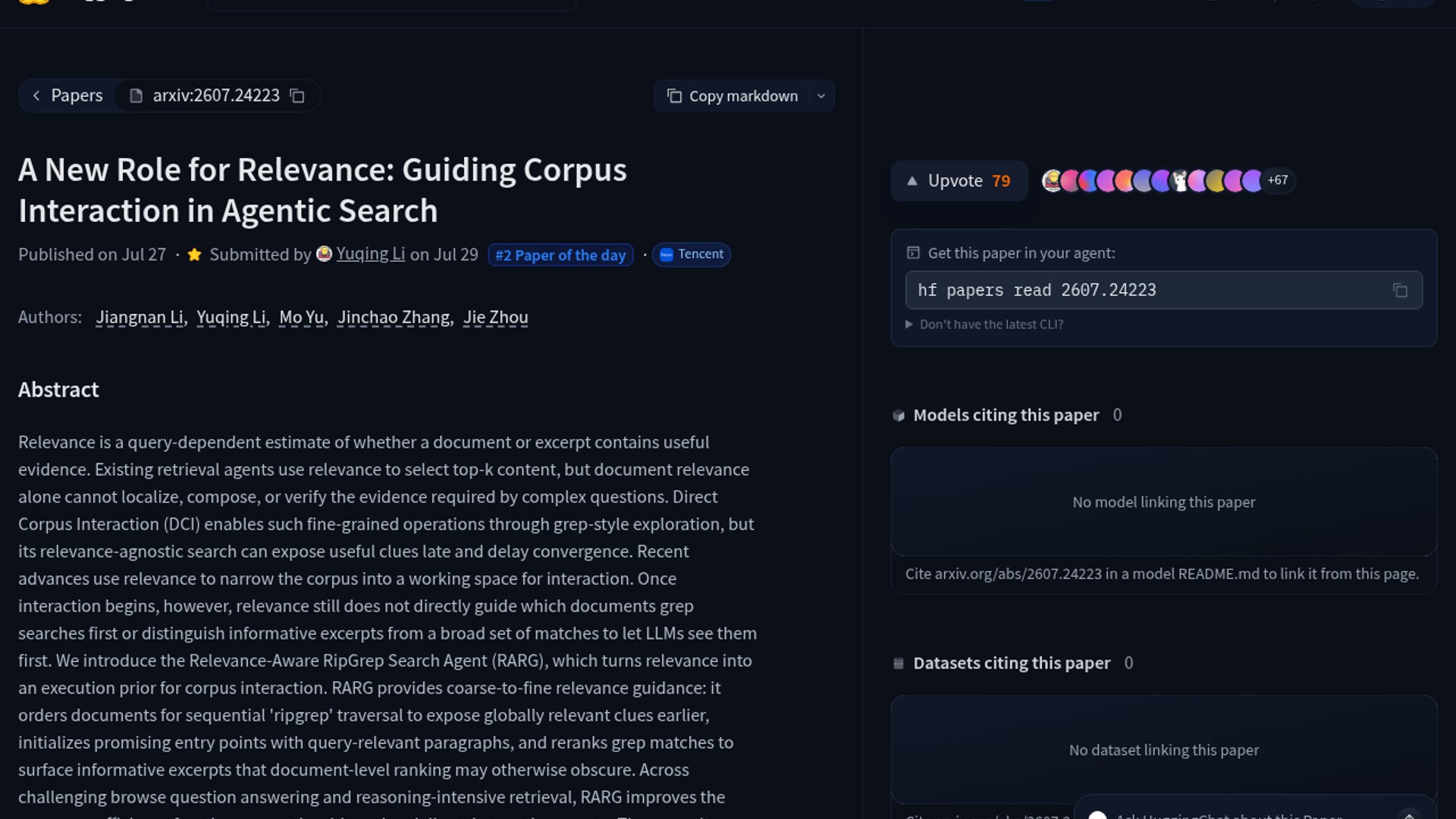Click "Get this paper in your agent:" label
The width and height of the screenshot is (1456, 819).
click(1021, 253)
